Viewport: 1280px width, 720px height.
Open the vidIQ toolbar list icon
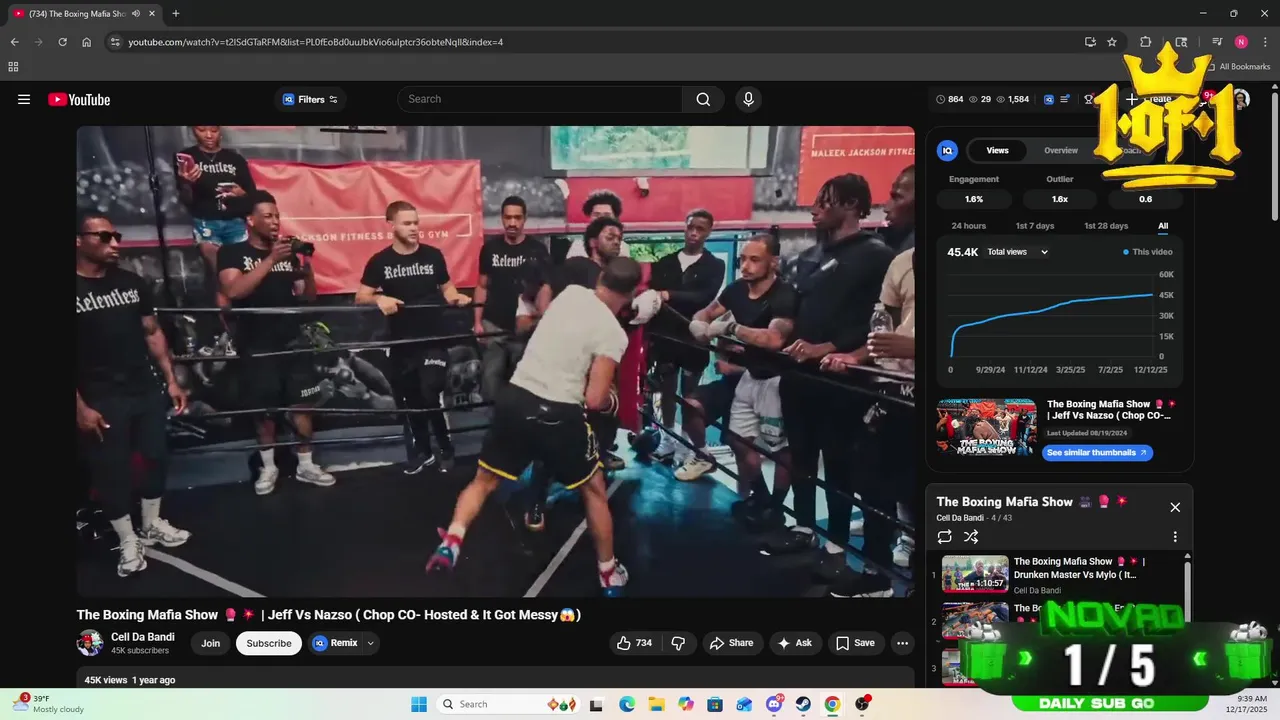tap(1065, 99)
